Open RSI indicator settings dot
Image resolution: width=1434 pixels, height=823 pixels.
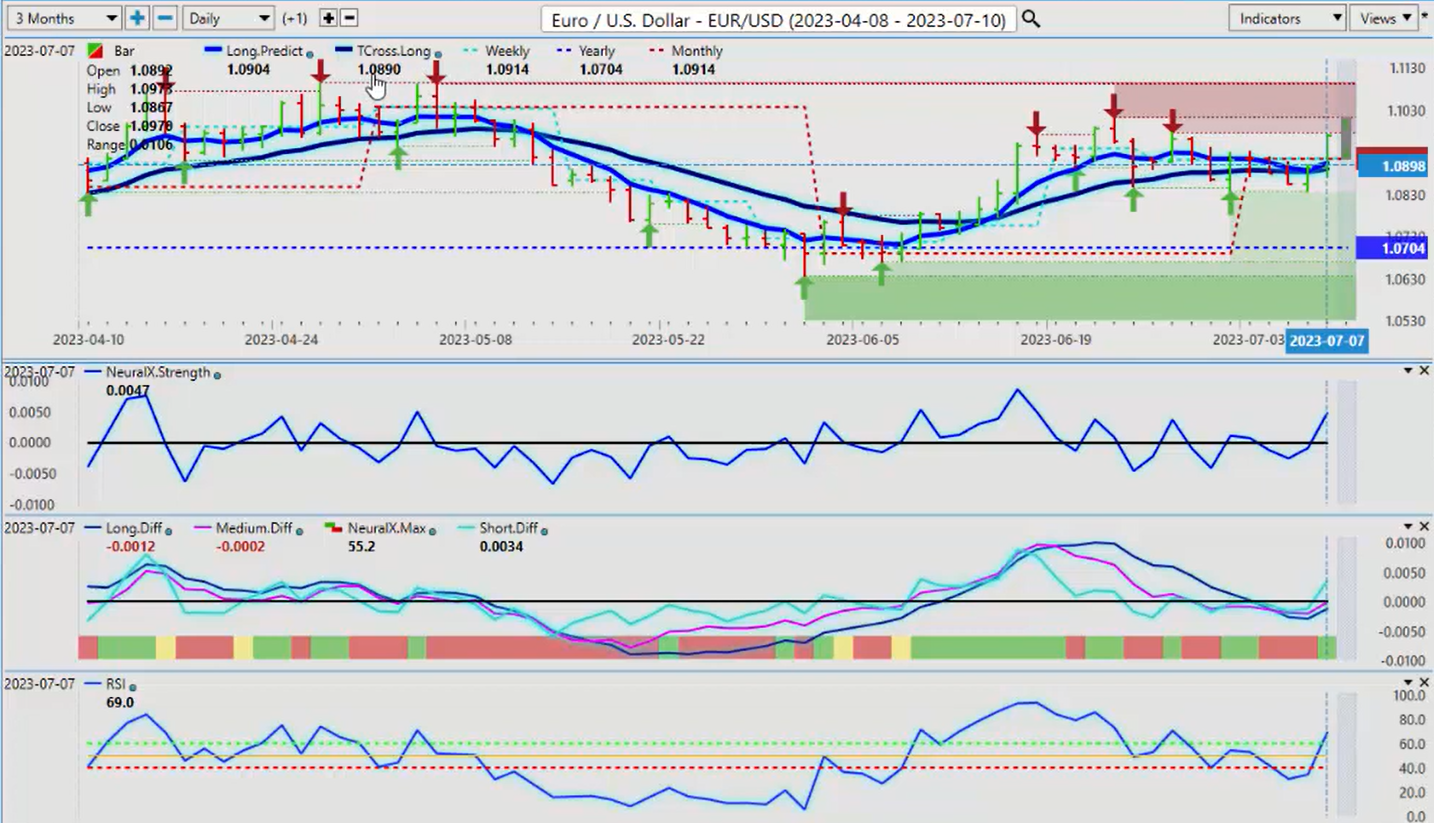tap(133, 687)
